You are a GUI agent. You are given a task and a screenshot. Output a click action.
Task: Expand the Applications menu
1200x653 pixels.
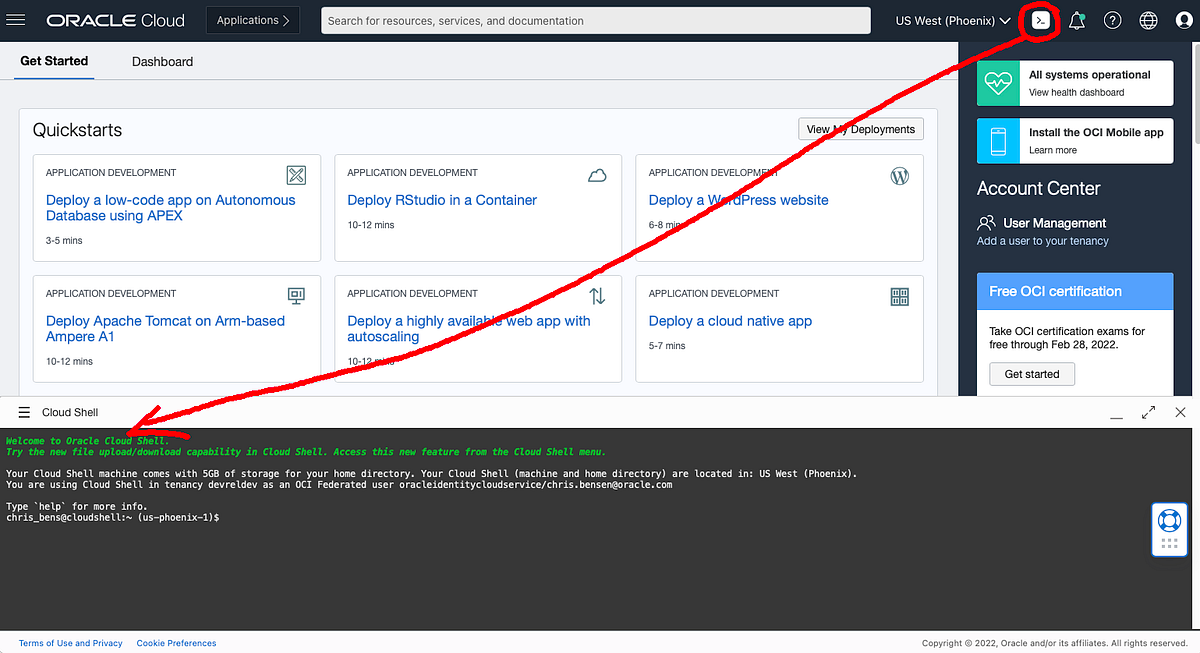(253, 20)
